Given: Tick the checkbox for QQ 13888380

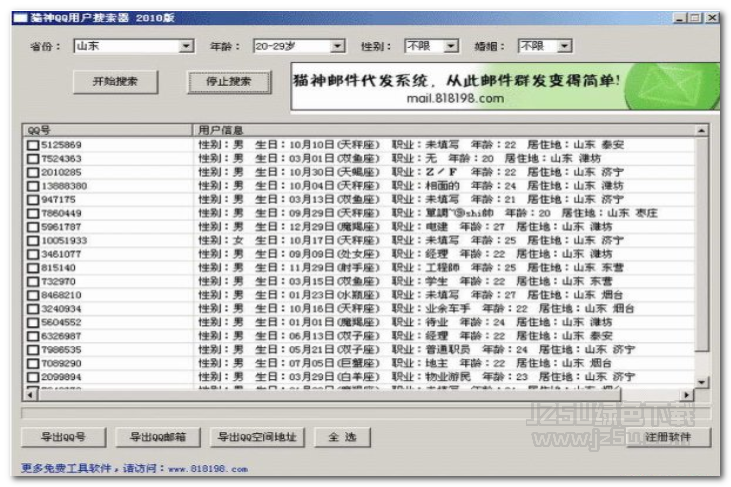Looking at the screenshot, I should (33, 186).
